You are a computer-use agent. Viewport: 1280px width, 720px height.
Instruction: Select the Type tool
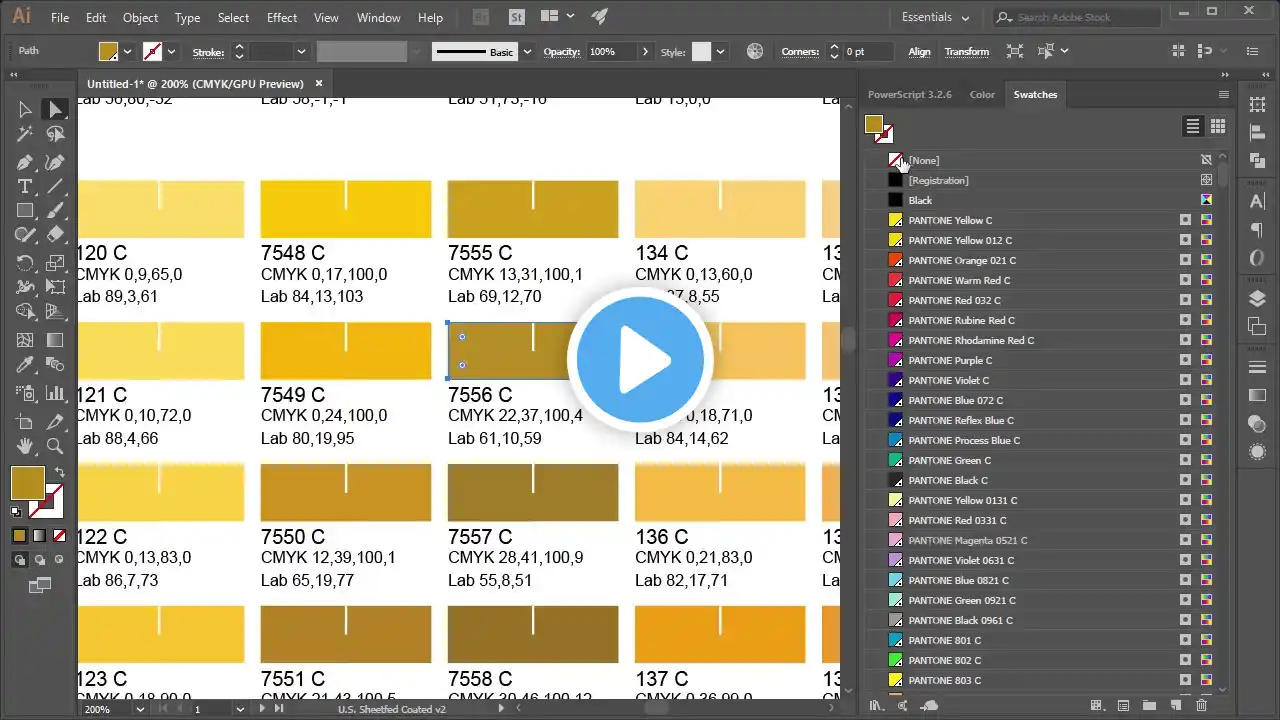25,187
